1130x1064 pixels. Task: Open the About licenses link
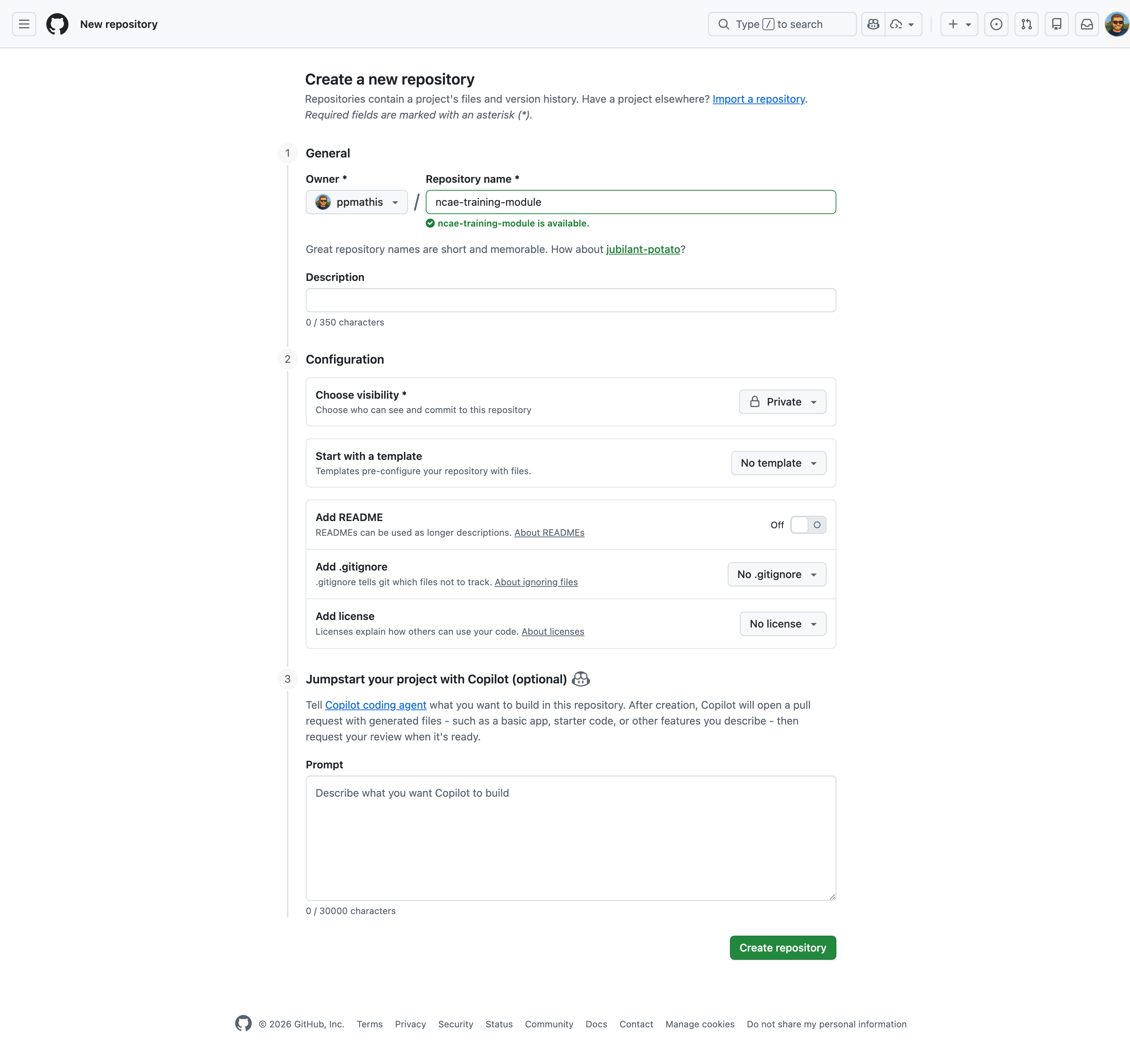tap(553, 631)
